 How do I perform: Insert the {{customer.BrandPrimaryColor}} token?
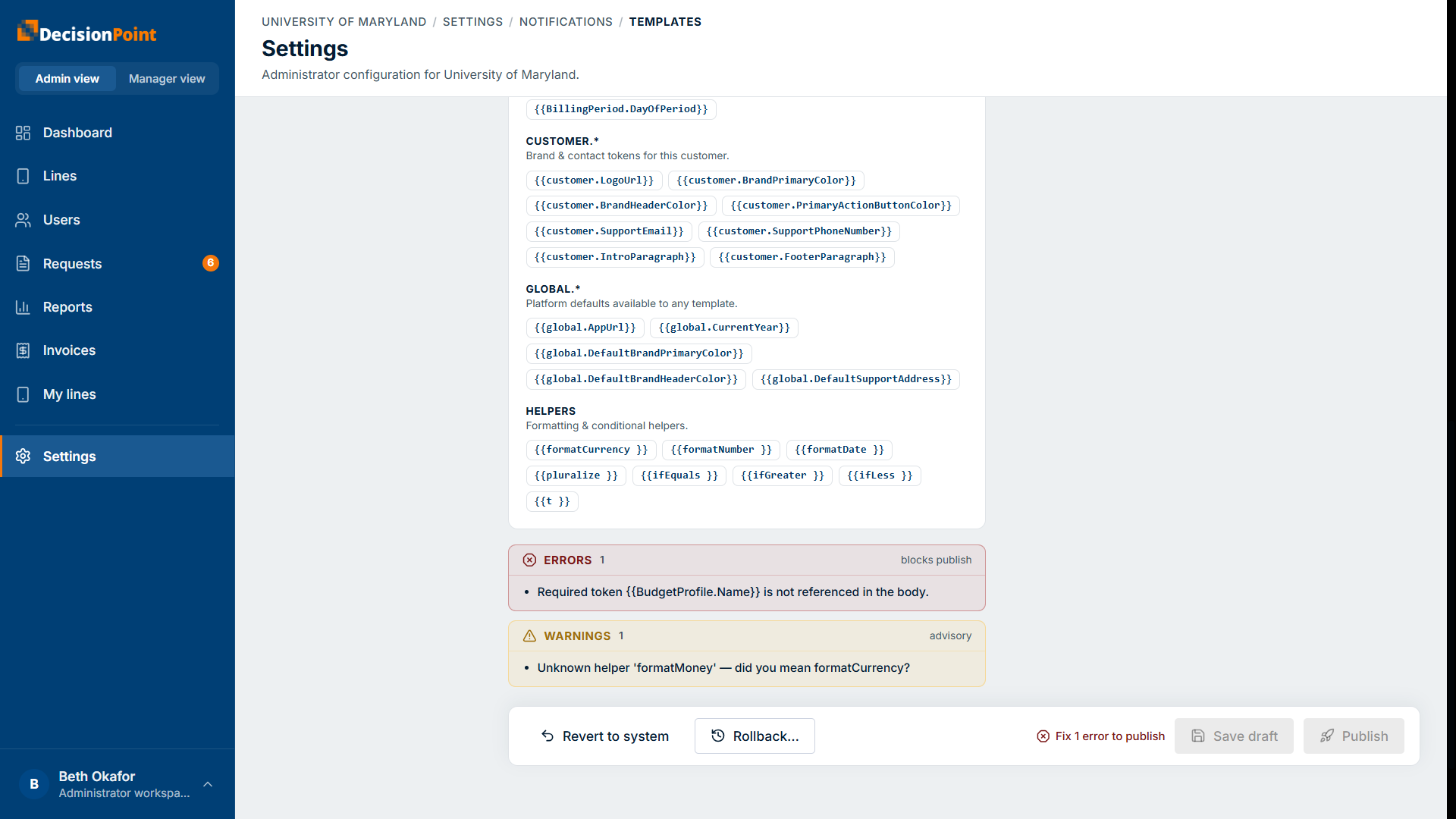[x=766, y=180]
